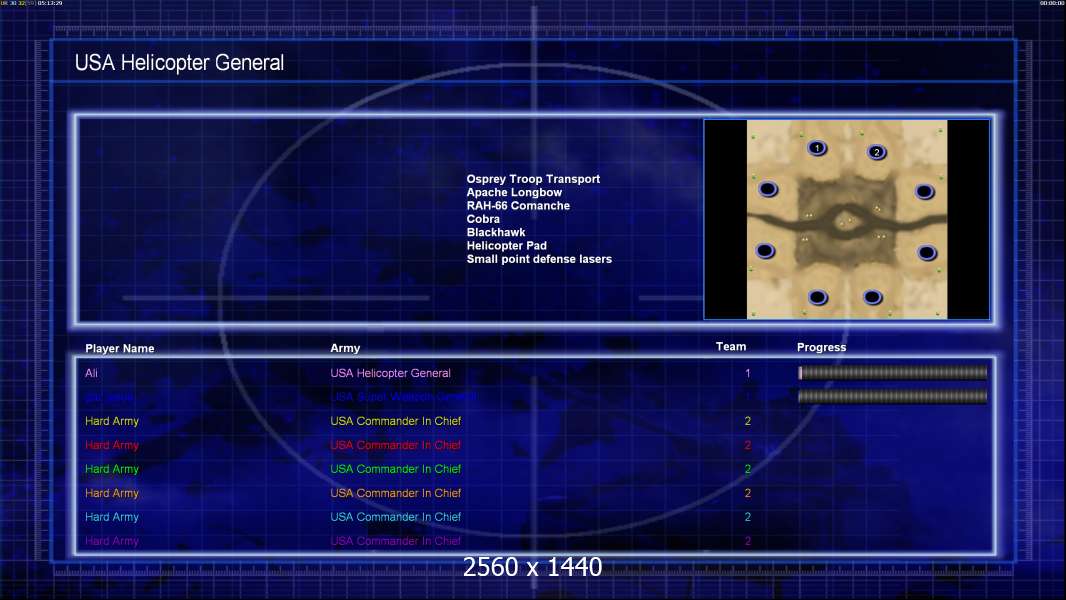
Task: Click purple 'USA Commander In Chief' army entry
Action: tap(396, 541)
